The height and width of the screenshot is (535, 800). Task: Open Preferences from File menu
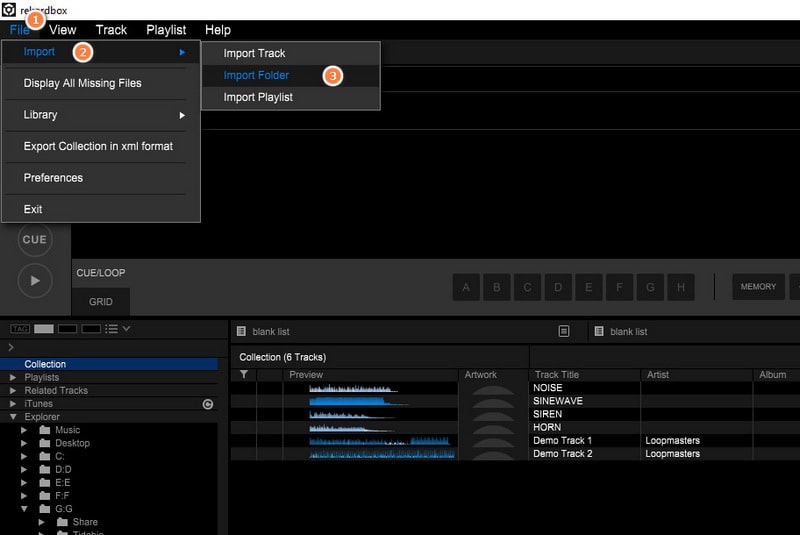[x=101, y=178]
